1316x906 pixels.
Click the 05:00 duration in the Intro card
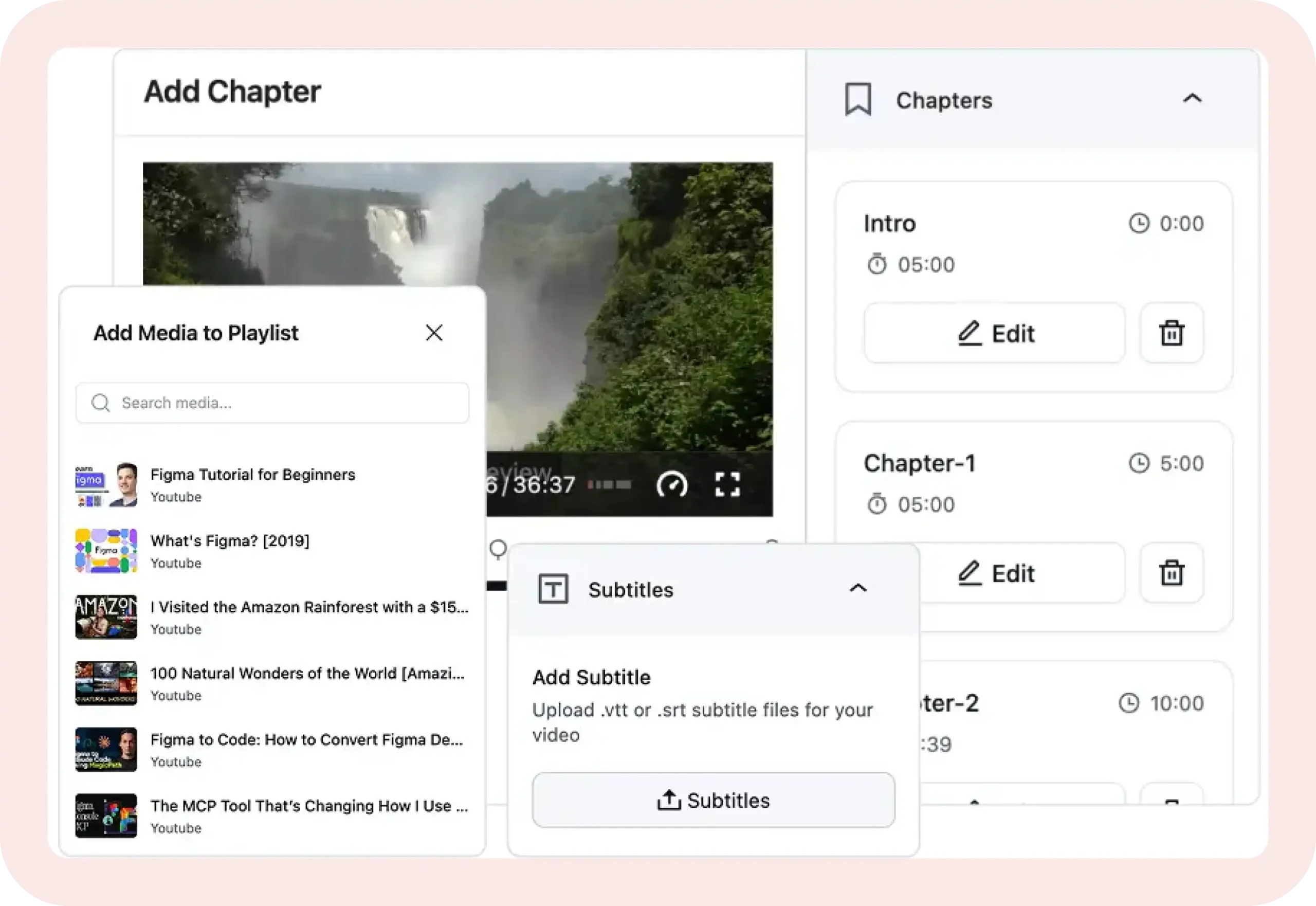926,264
